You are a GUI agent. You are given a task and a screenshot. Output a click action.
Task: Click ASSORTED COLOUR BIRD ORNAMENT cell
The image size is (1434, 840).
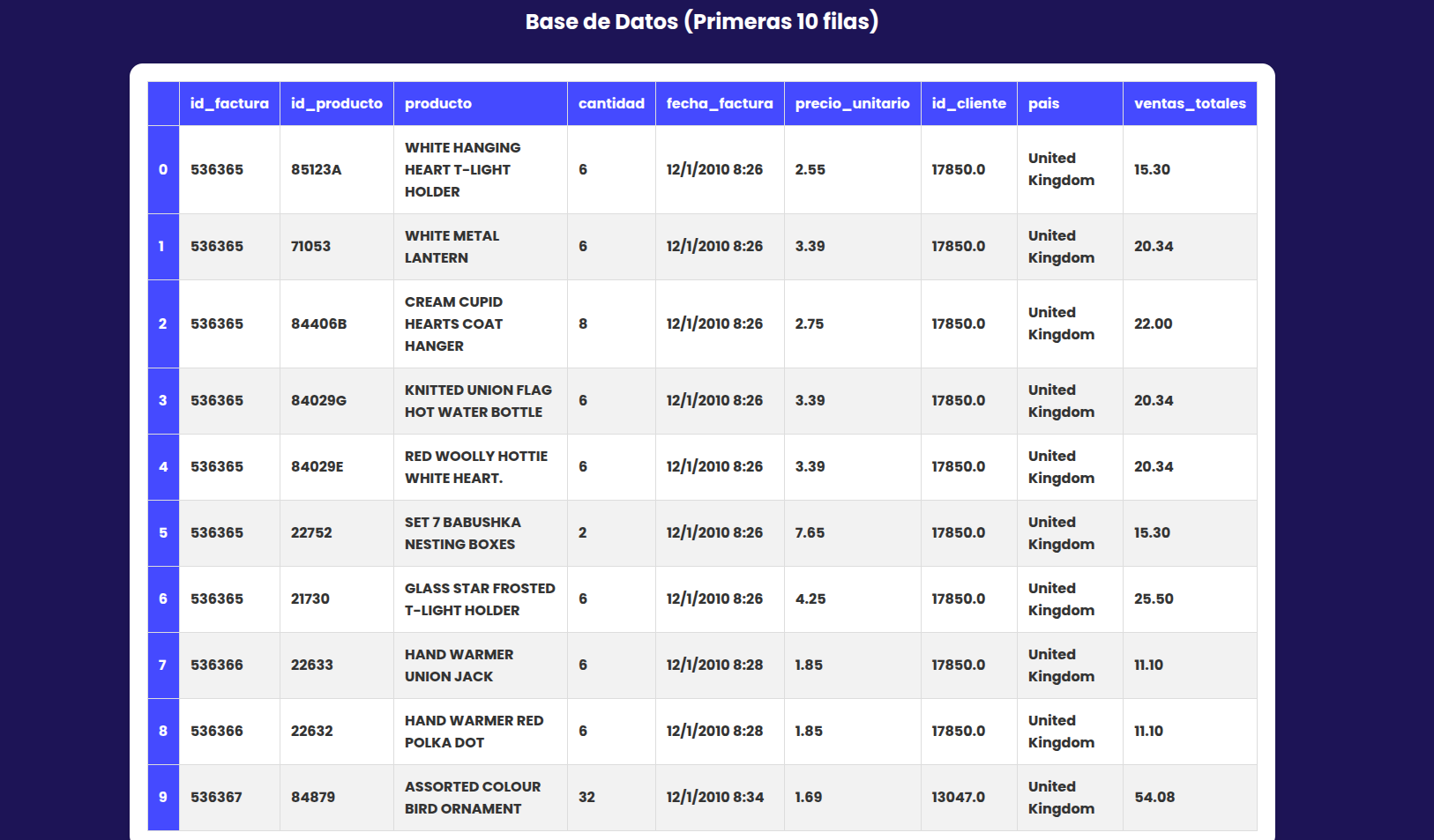point(481,798)
